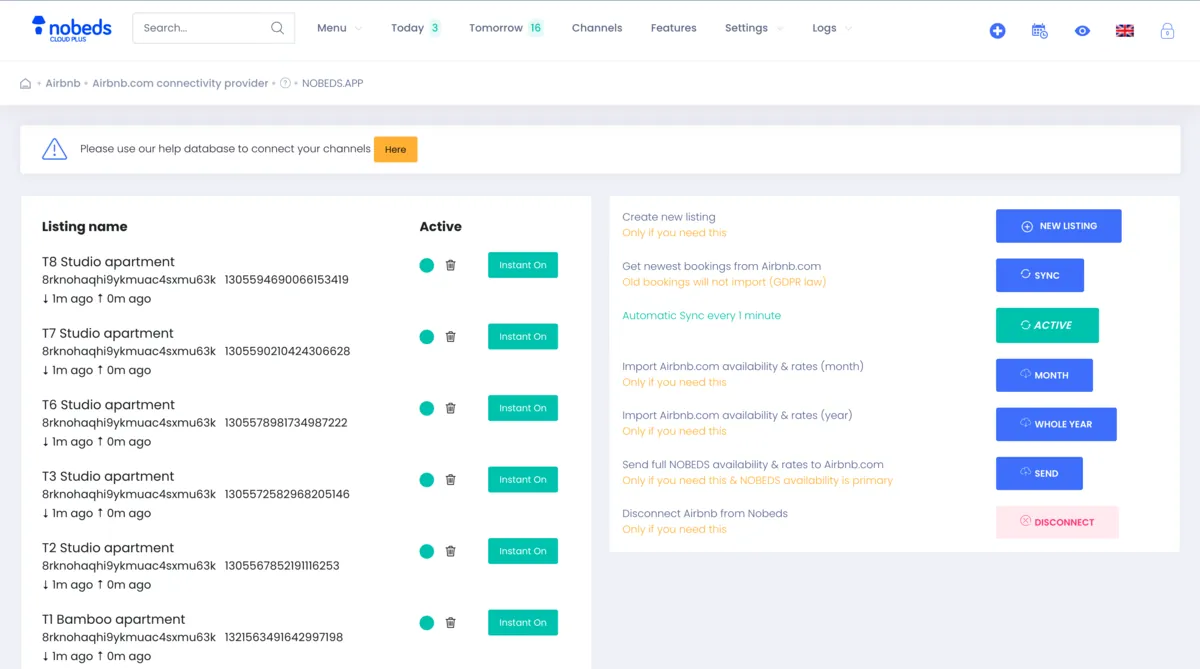This screenshot has height=669, width=1200.
Task: Click the eye preview icon
Action: (x=1082, y=31)
